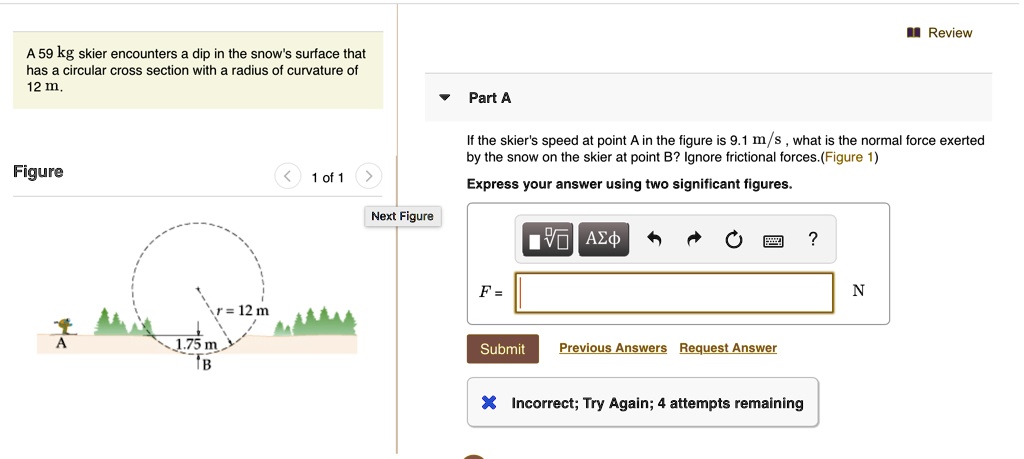Click the undo arrow icon
Screen dimensions: 1024x459
click(x=654, y=239)
